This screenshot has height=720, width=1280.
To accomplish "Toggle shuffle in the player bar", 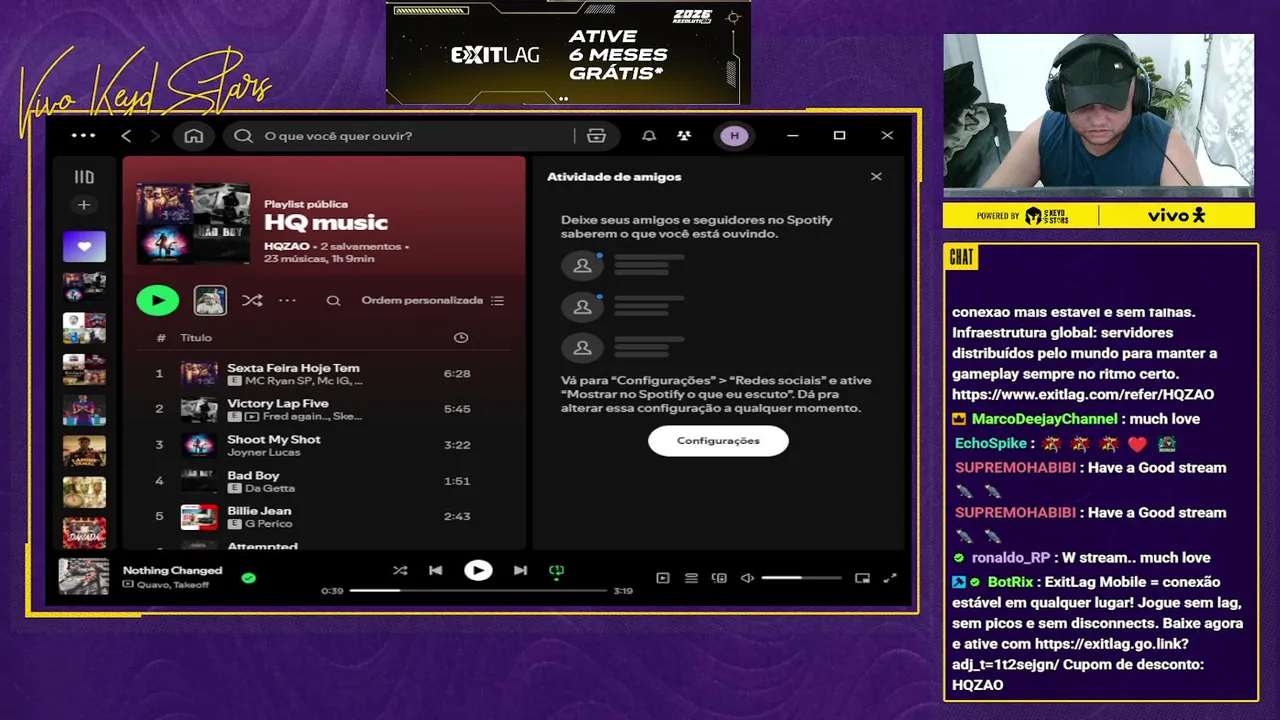I will coord(400,570).
